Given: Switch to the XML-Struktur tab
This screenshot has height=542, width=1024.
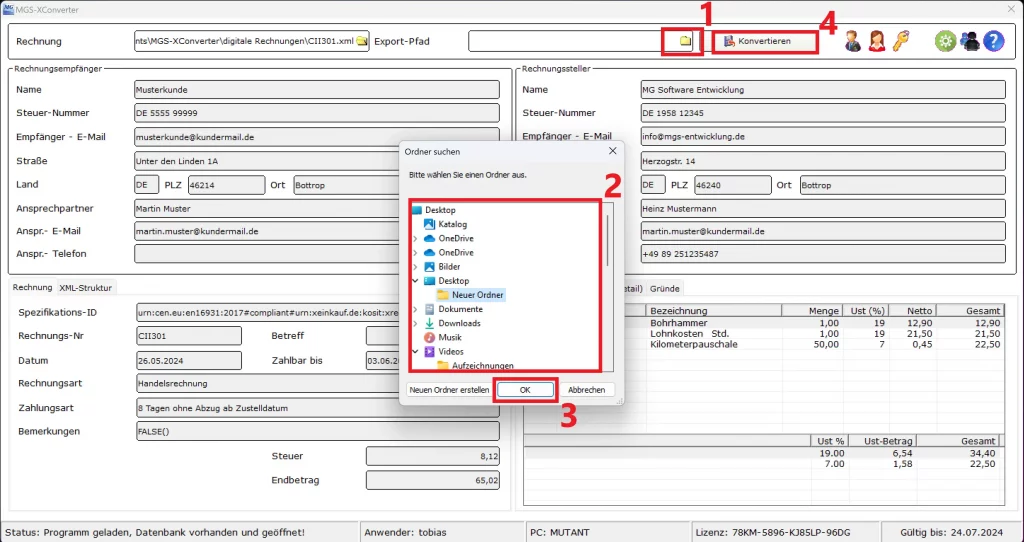Looking at the screenshot, I should [x=86, y=288].
